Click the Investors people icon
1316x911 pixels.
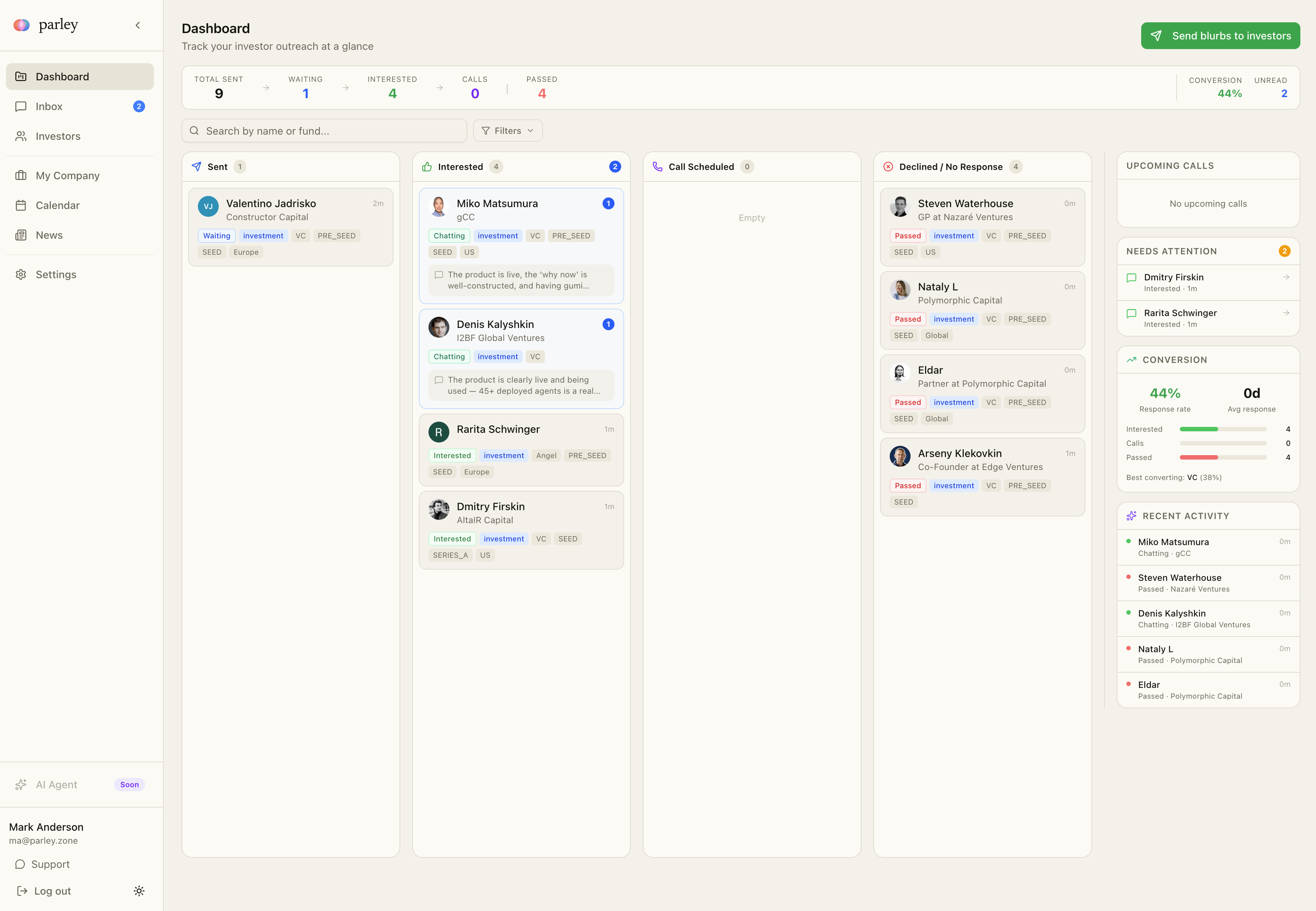[21, 136]
